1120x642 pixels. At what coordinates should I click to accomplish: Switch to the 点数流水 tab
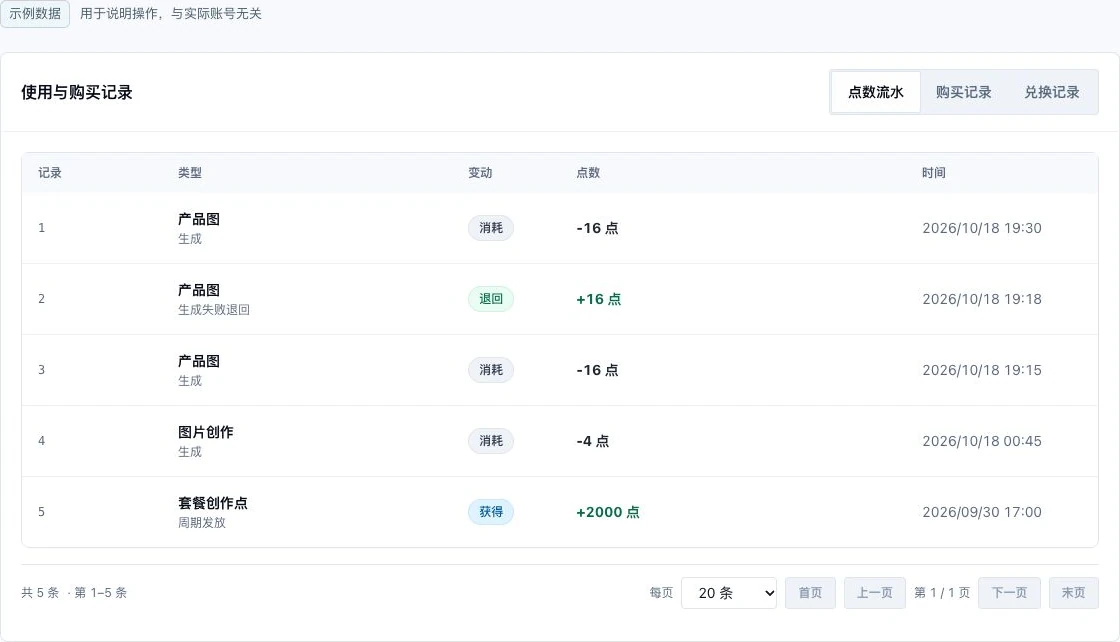click(875, 92)
